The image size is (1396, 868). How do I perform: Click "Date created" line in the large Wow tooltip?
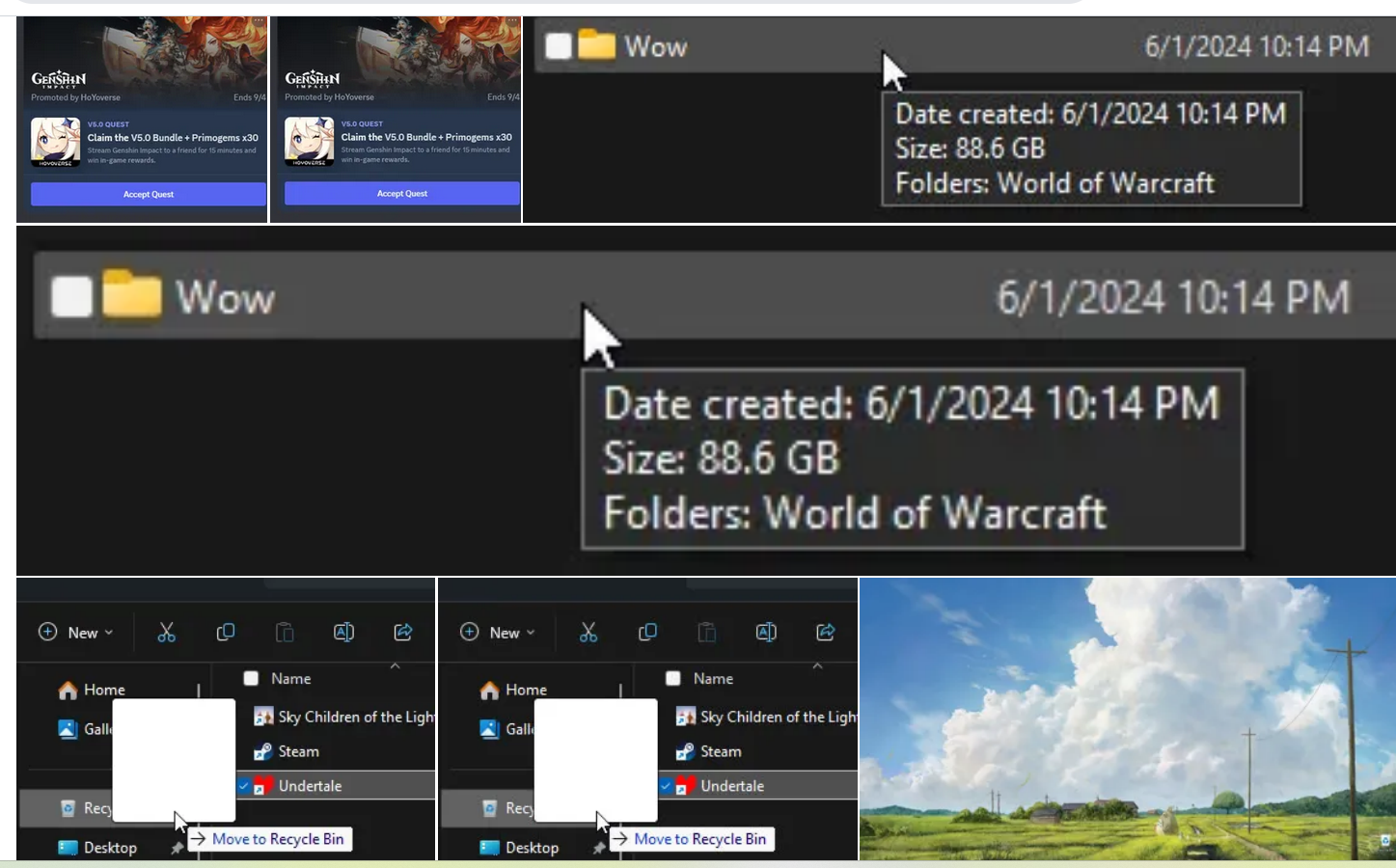click(911, 403)
